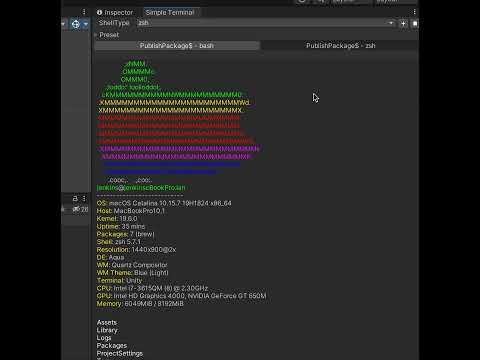Click the Packages entry in directory listing
This screenshot has height=360, width=480.
(x=112, y=346)
